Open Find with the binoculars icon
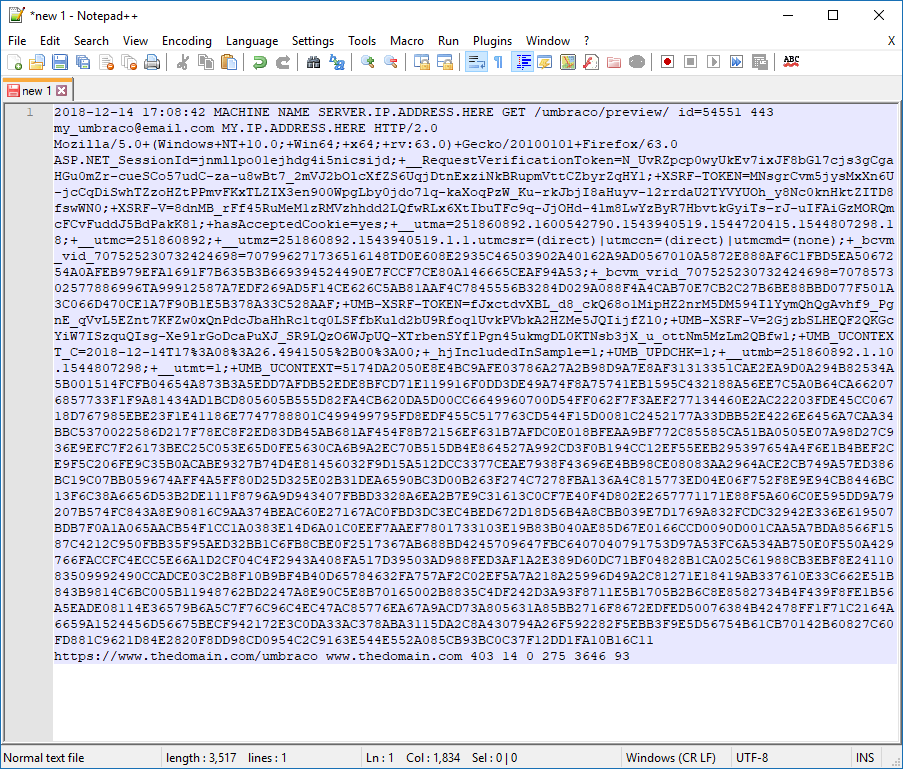Image resolution: width=903 pixels, height=769 pixels. click(313, 62)
